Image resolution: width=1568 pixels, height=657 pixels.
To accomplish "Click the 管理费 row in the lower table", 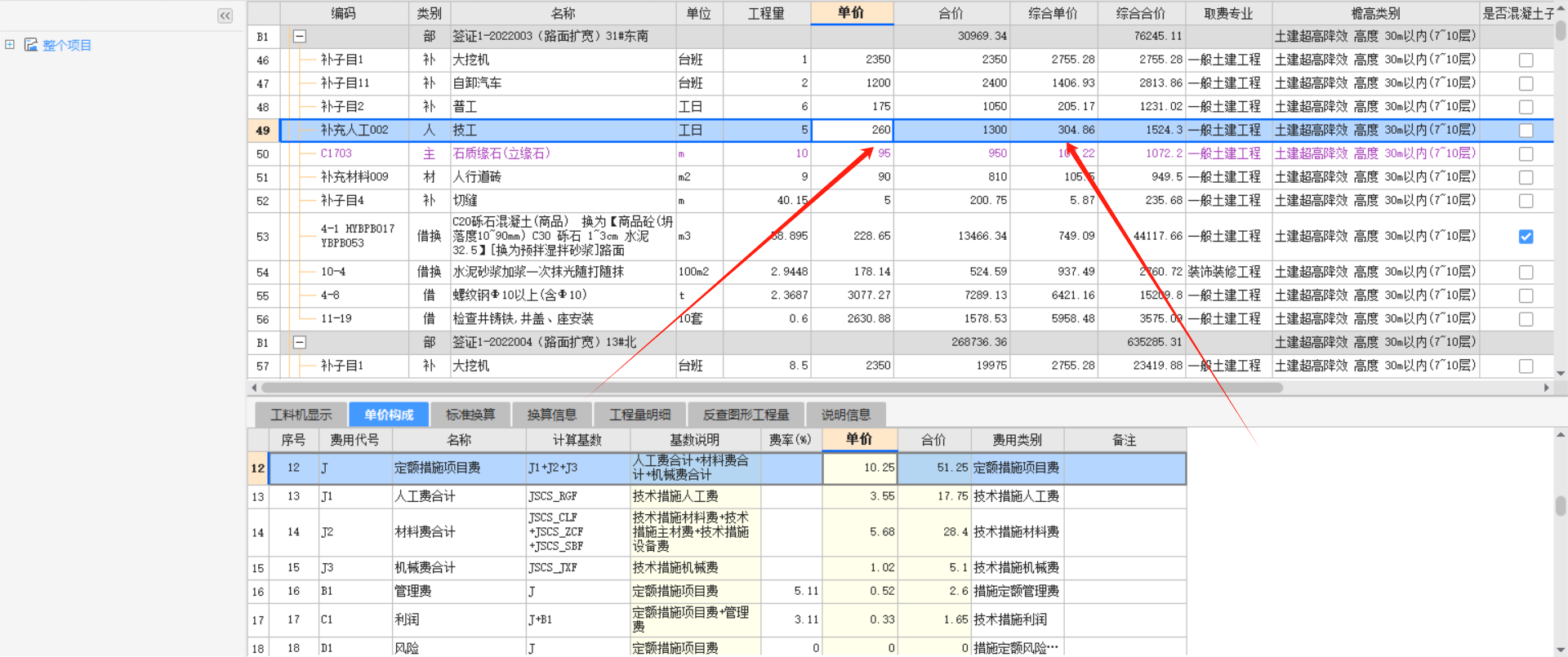I will pos(717,592).
